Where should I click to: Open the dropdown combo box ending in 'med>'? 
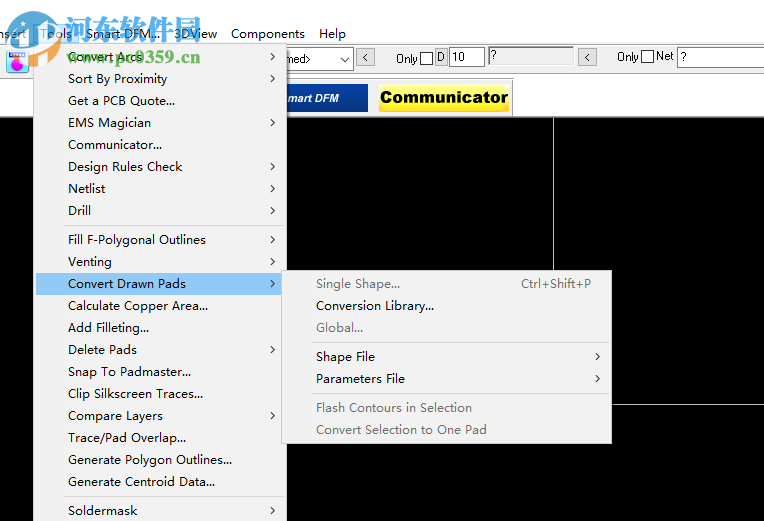pos(320,59)
